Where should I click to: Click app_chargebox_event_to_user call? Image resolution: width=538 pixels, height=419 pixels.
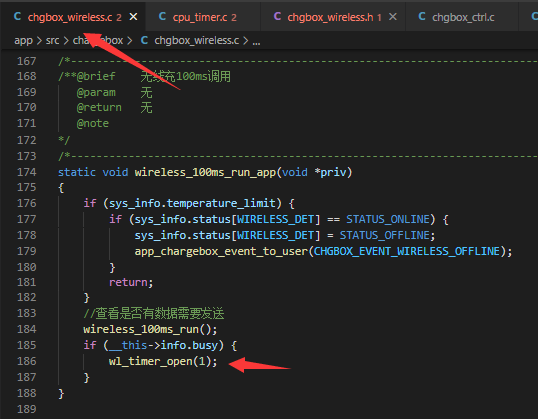pos(221,252)
